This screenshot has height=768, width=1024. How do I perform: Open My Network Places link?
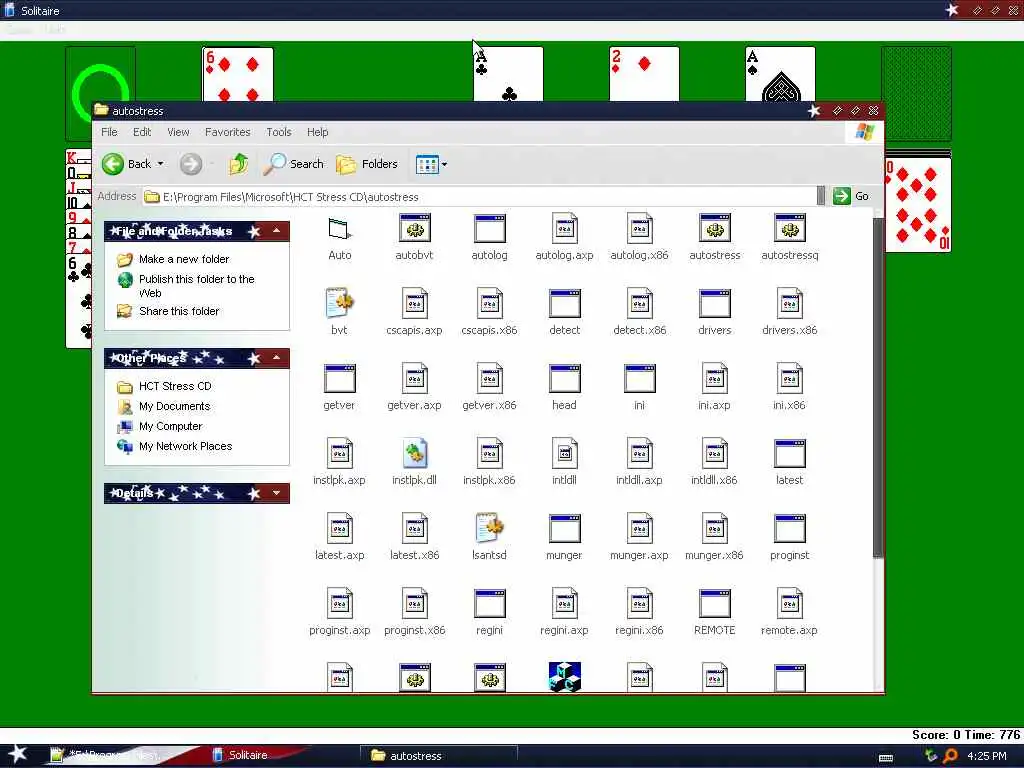click(185, 446)
